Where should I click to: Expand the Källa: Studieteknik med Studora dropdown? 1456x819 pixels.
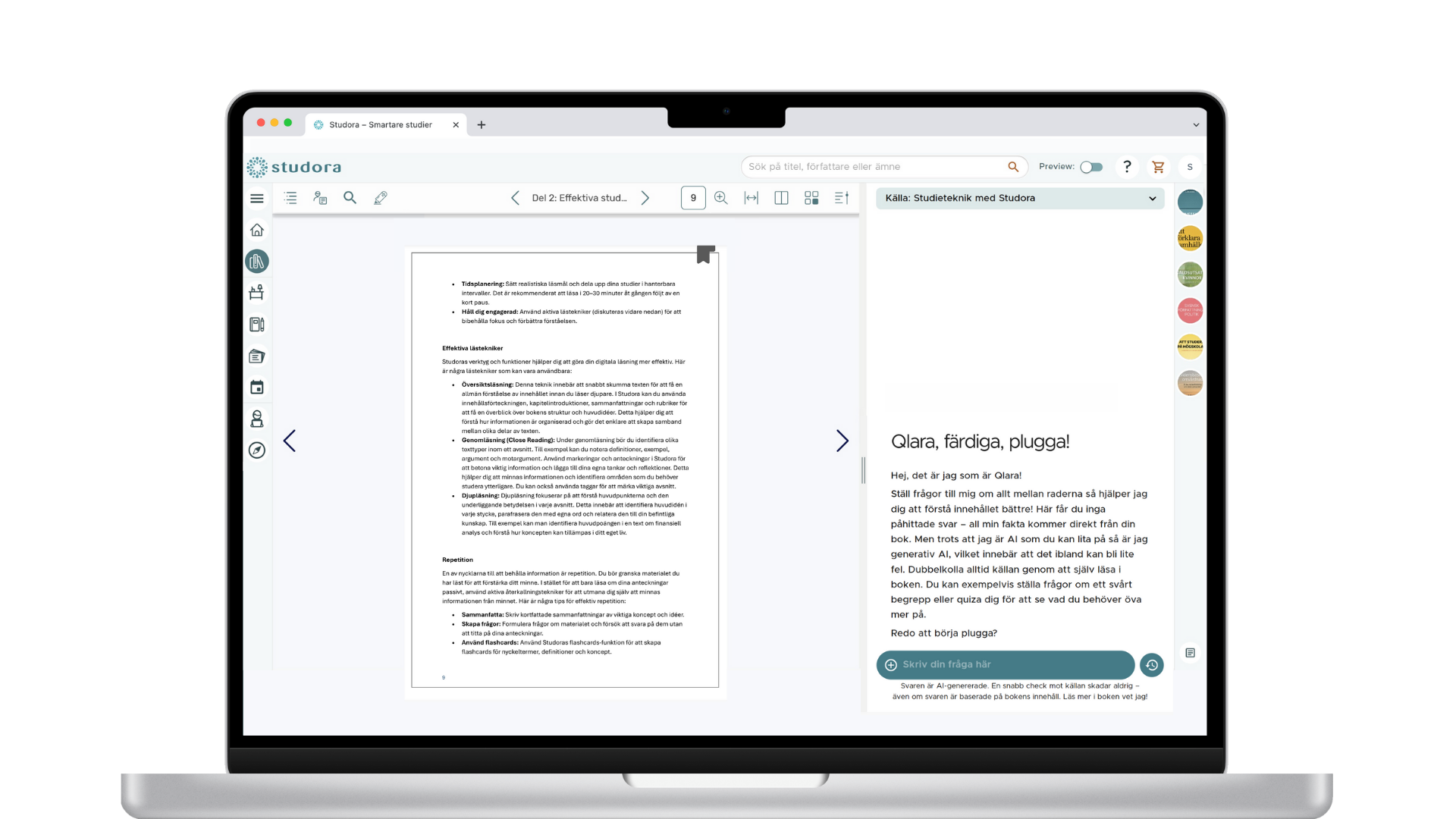click(1020, 198)
